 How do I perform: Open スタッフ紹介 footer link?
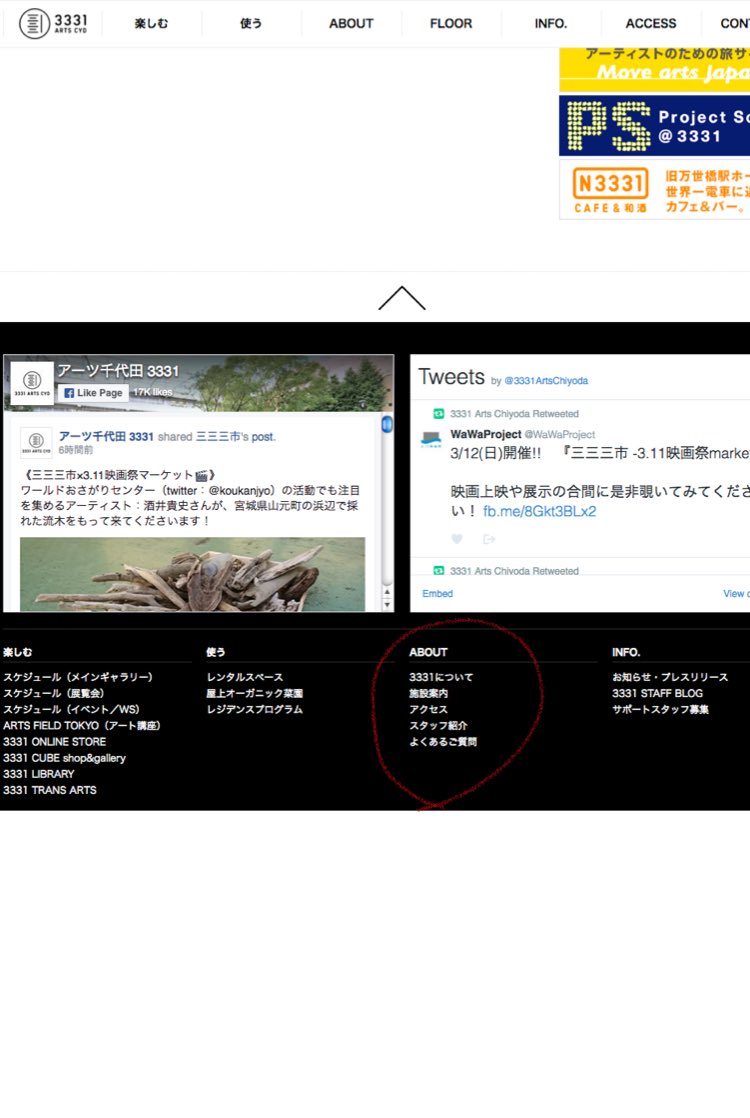tap(438, 725)
